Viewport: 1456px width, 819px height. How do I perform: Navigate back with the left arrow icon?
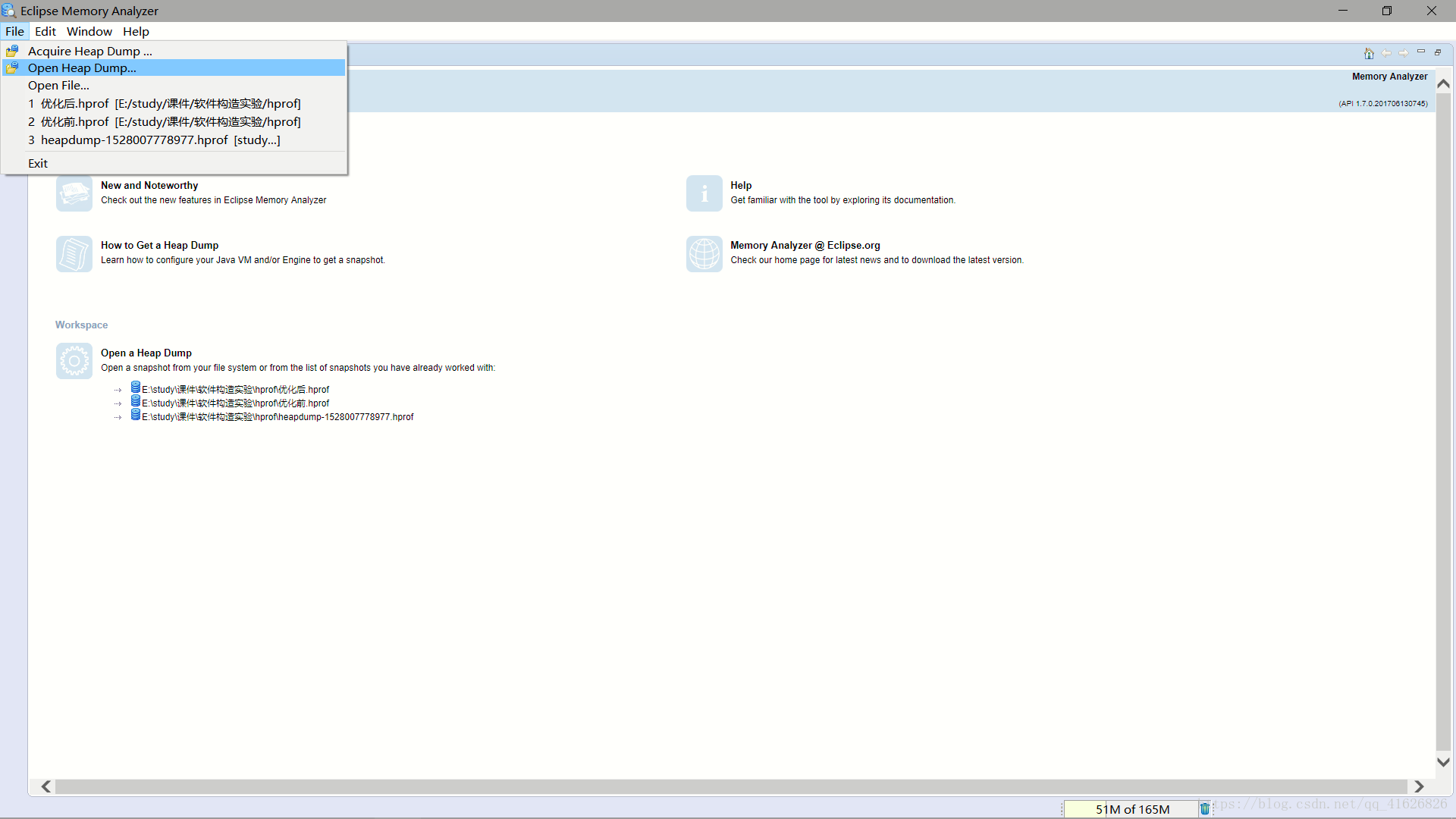(1386, 53)
